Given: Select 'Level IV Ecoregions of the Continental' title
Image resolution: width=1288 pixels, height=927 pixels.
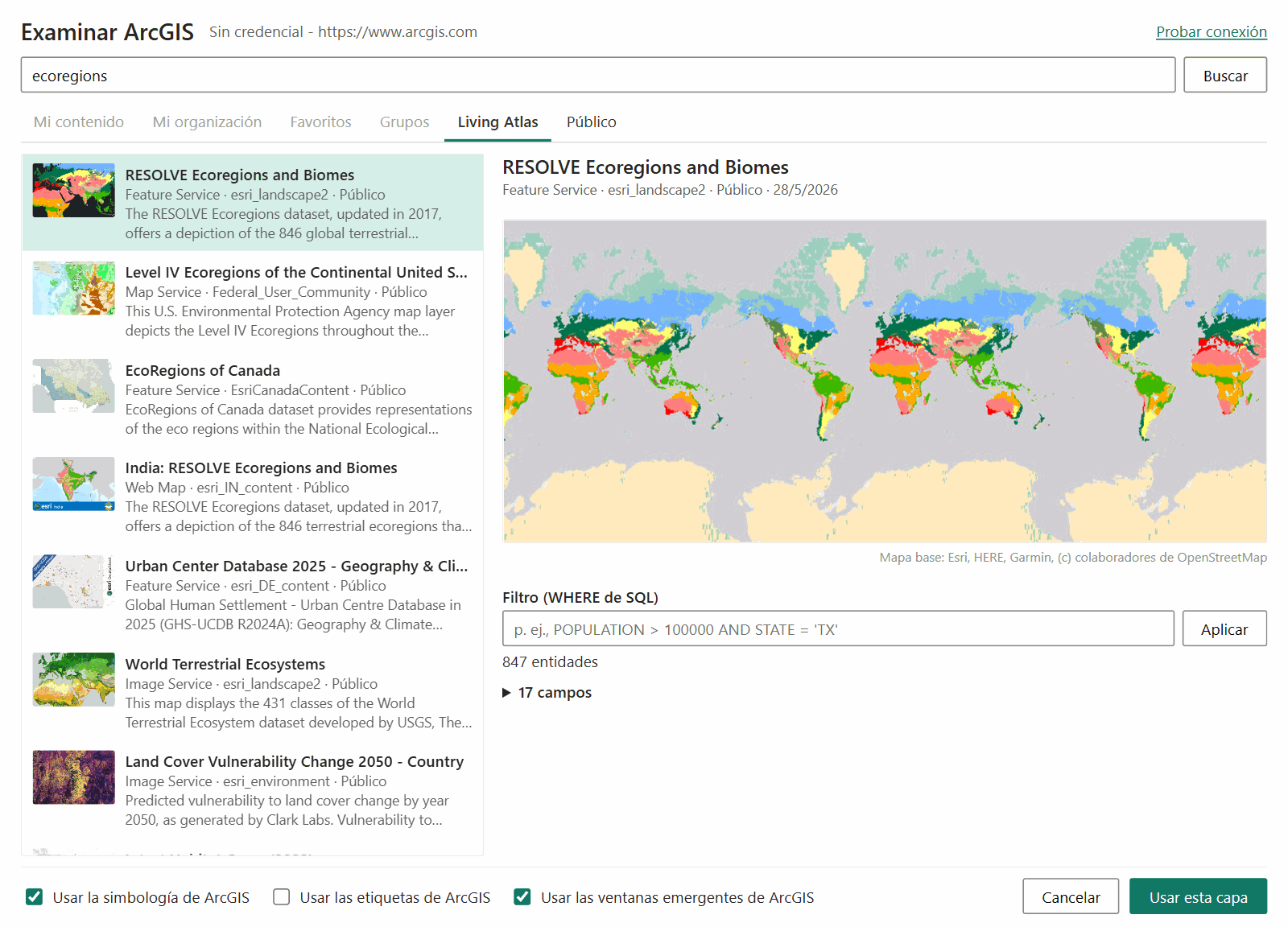Looking at the screenshot, I should (x=296, y=273).
